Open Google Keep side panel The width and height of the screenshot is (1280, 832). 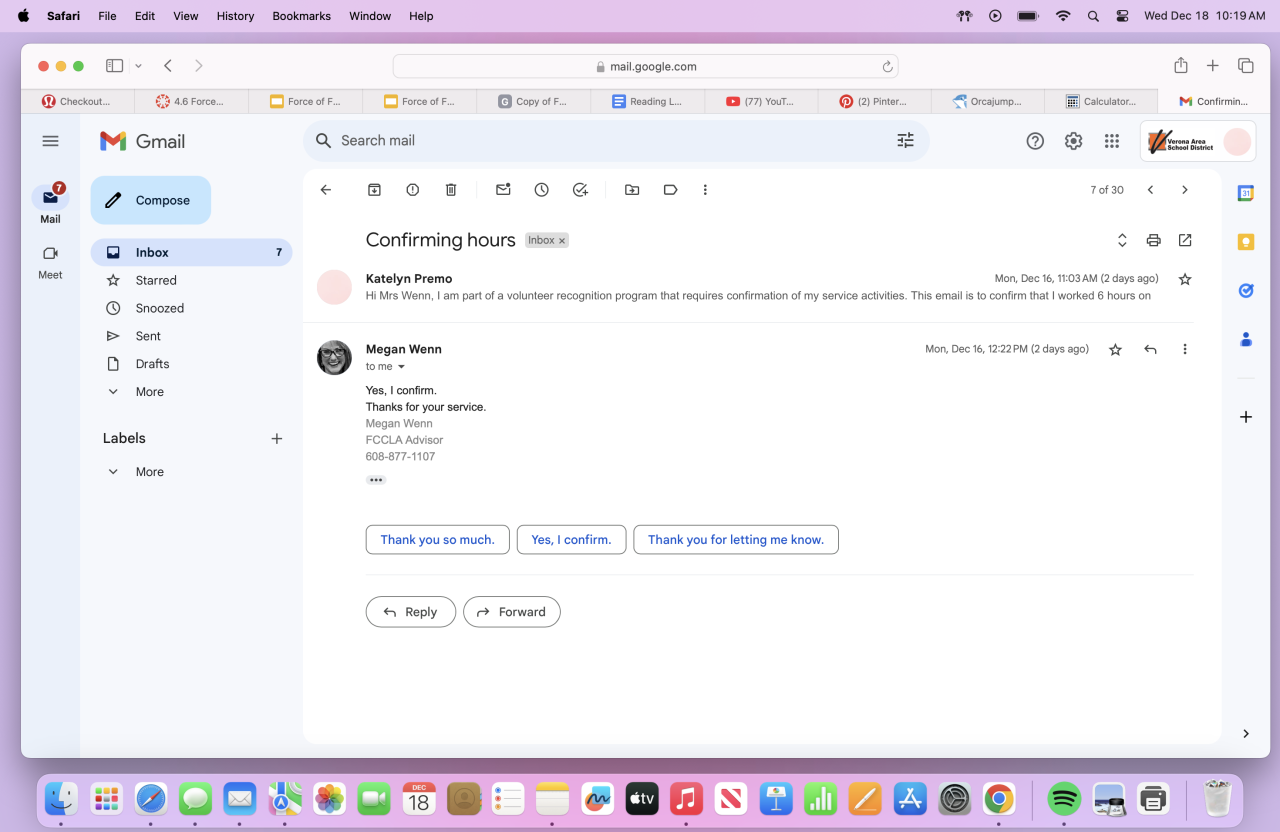pyautogui.click(x=1246, y=242)
